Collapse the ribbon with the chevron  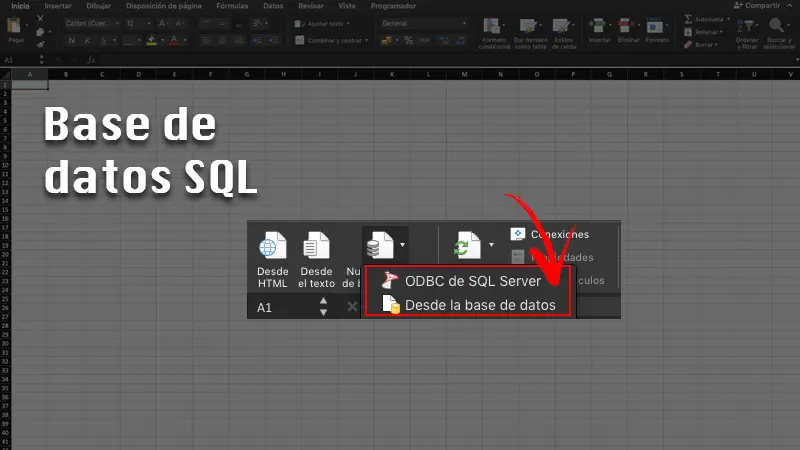[x=790, y=5]
